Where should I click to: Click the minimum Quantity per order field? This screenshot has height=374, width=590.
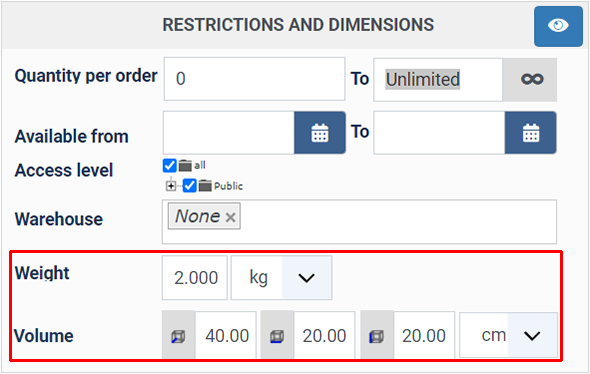[x=254, y=79]
